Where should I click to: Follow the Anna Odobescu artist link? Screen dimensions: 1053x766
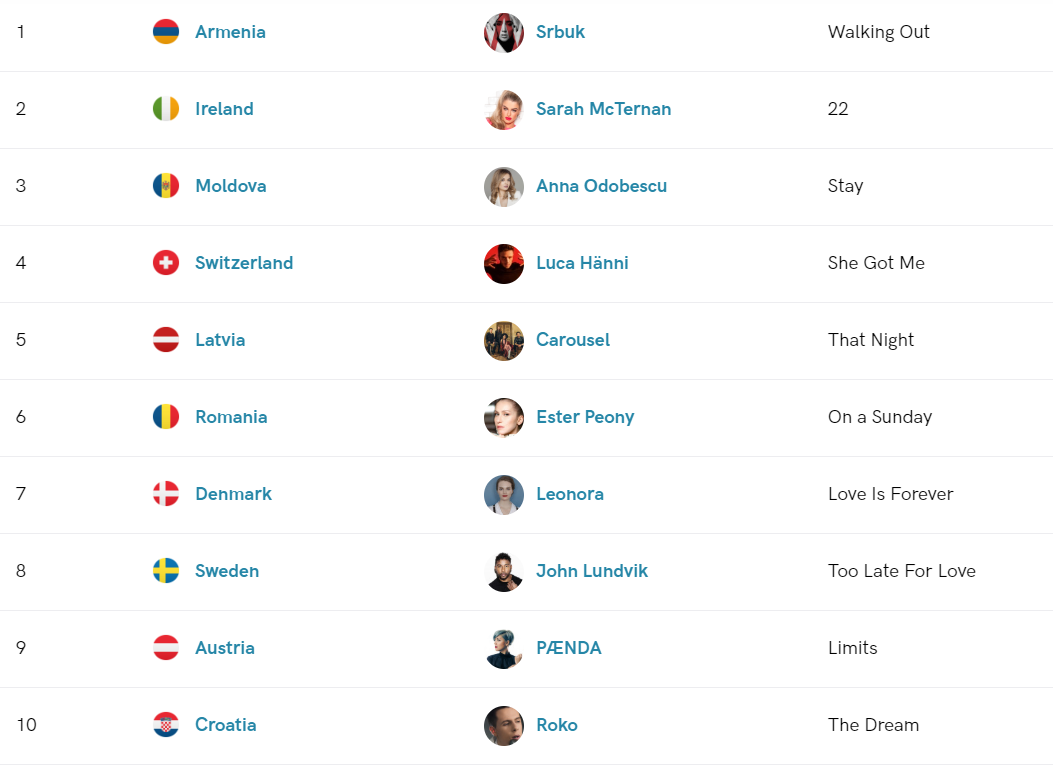pyautogui.click(x=601, y=186)
